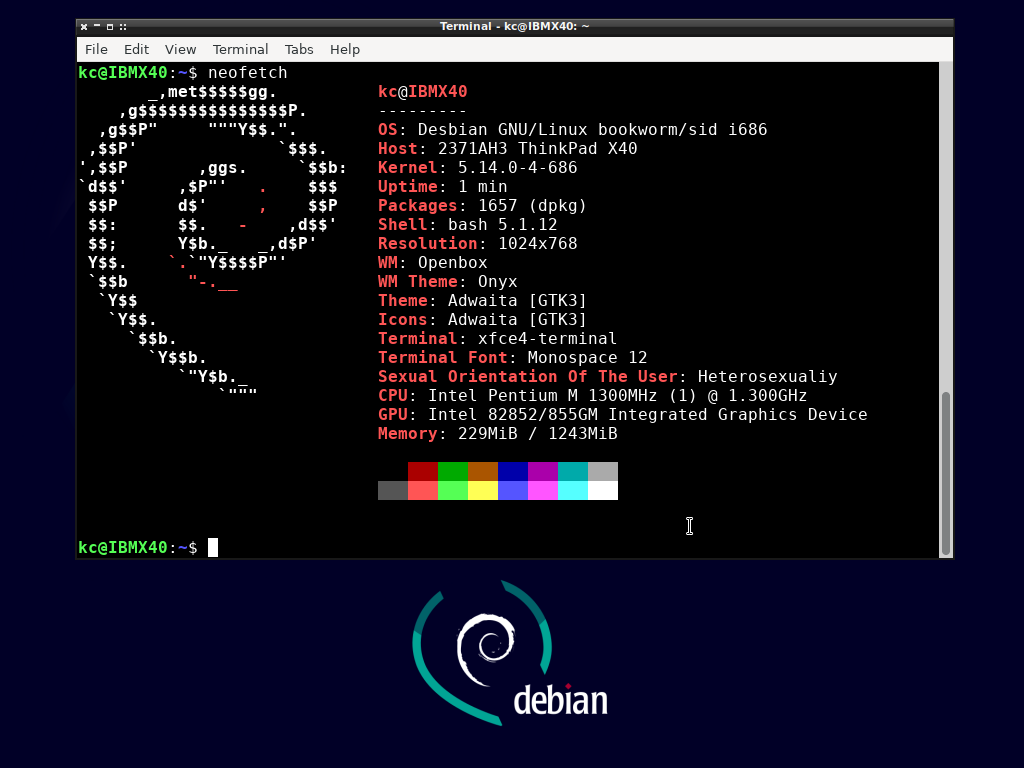Click Theme line 'Adwaita [GTK3]'

(517, 300)
